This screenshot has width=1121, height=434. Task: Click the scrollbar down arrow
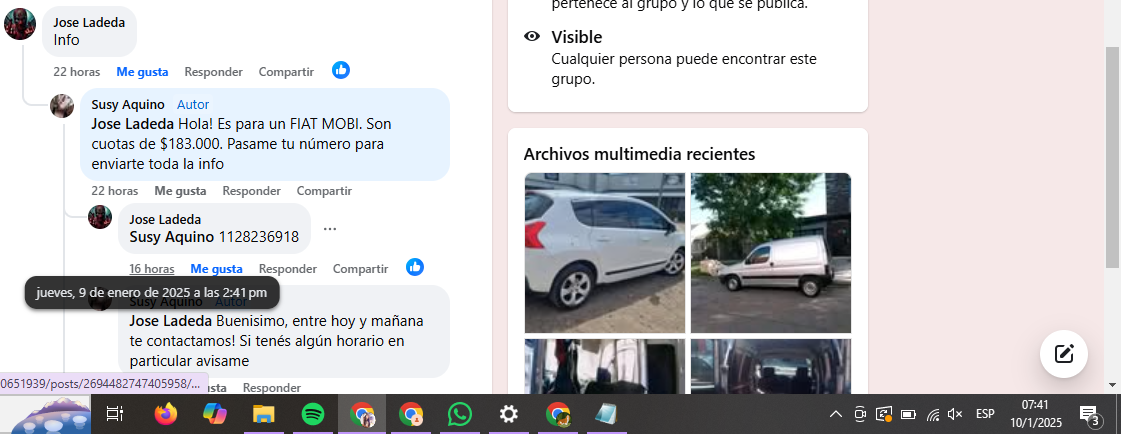[x=1114, y=385]
